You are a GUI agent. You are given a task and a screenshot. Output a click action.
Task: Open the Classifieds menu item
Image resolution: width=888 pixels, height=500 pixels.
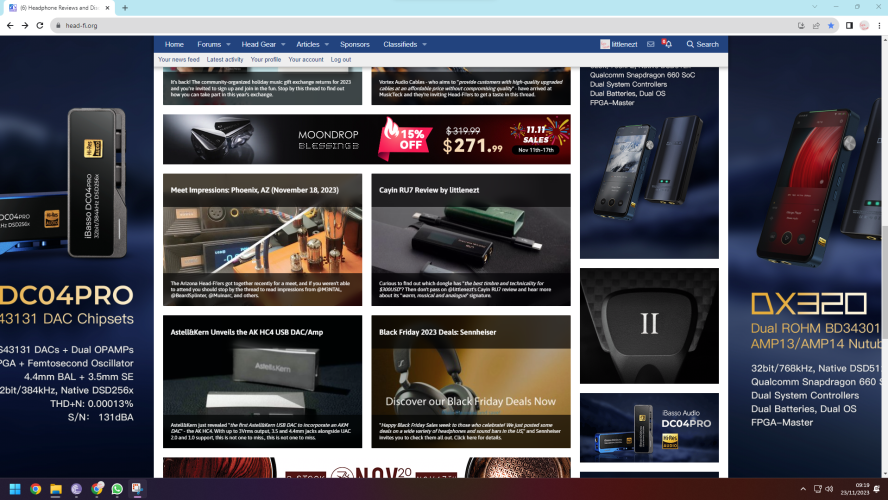point(400,44)
